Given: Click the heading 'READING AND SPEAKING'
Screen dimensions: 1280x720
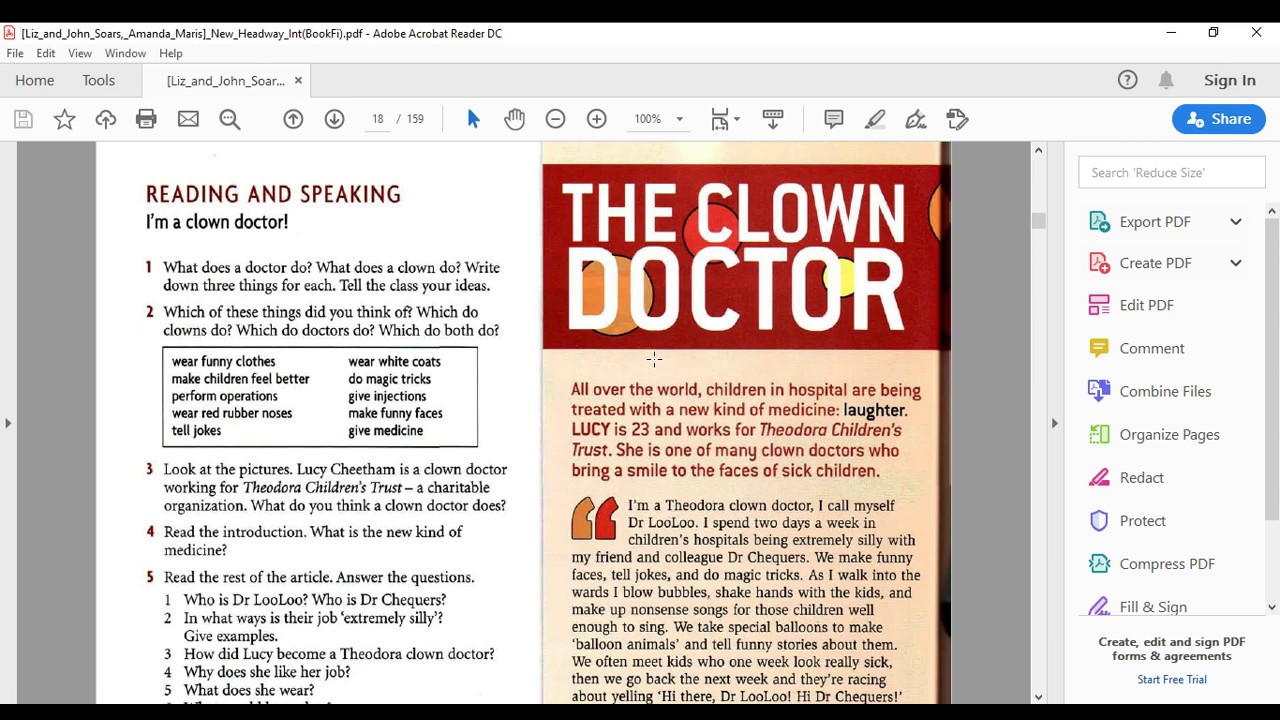Looking at the screenshot, I should coord(273,195).
